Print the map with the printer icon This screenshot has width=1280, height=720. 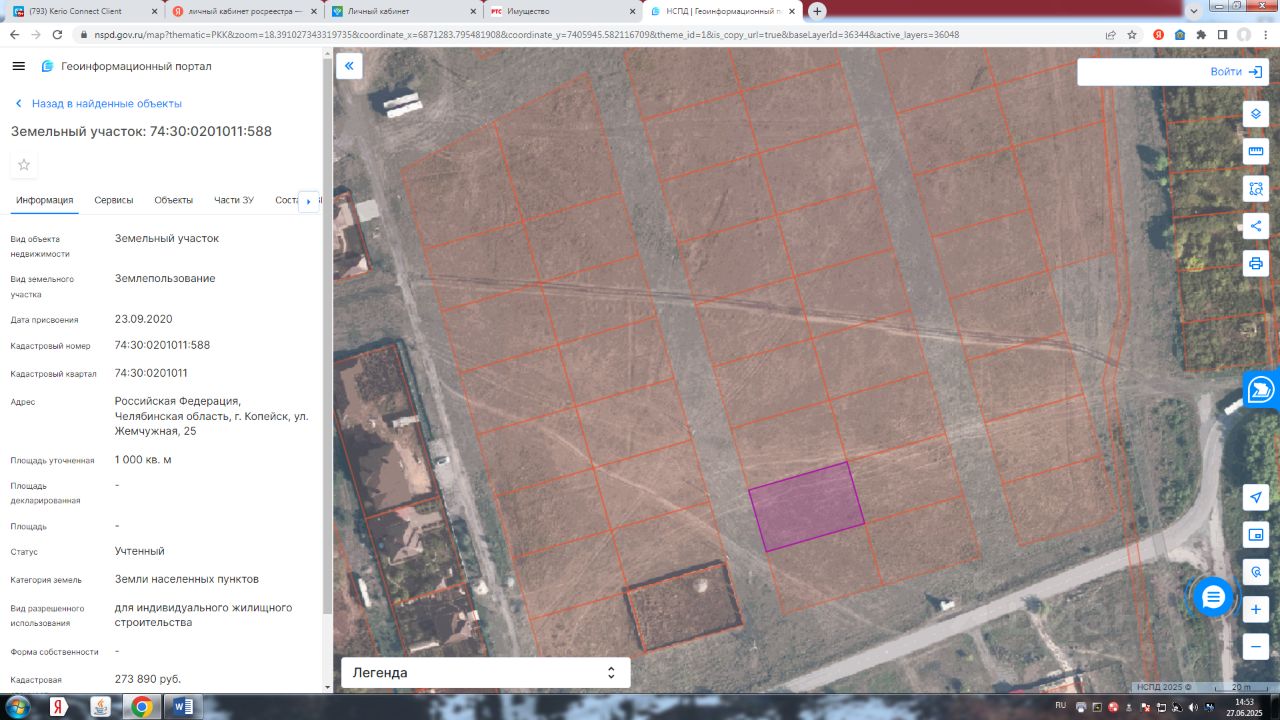(x=1256, y=263)
